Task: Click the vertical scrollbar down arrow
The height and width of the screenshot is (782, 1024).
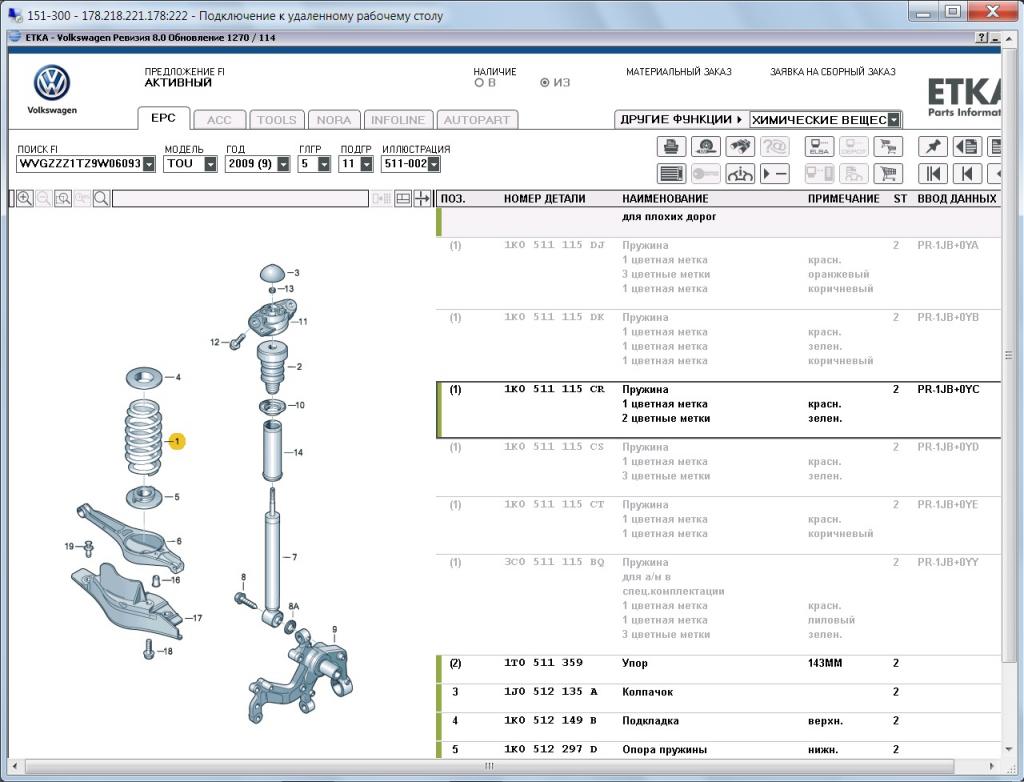Action: (x=1009, y=749)
